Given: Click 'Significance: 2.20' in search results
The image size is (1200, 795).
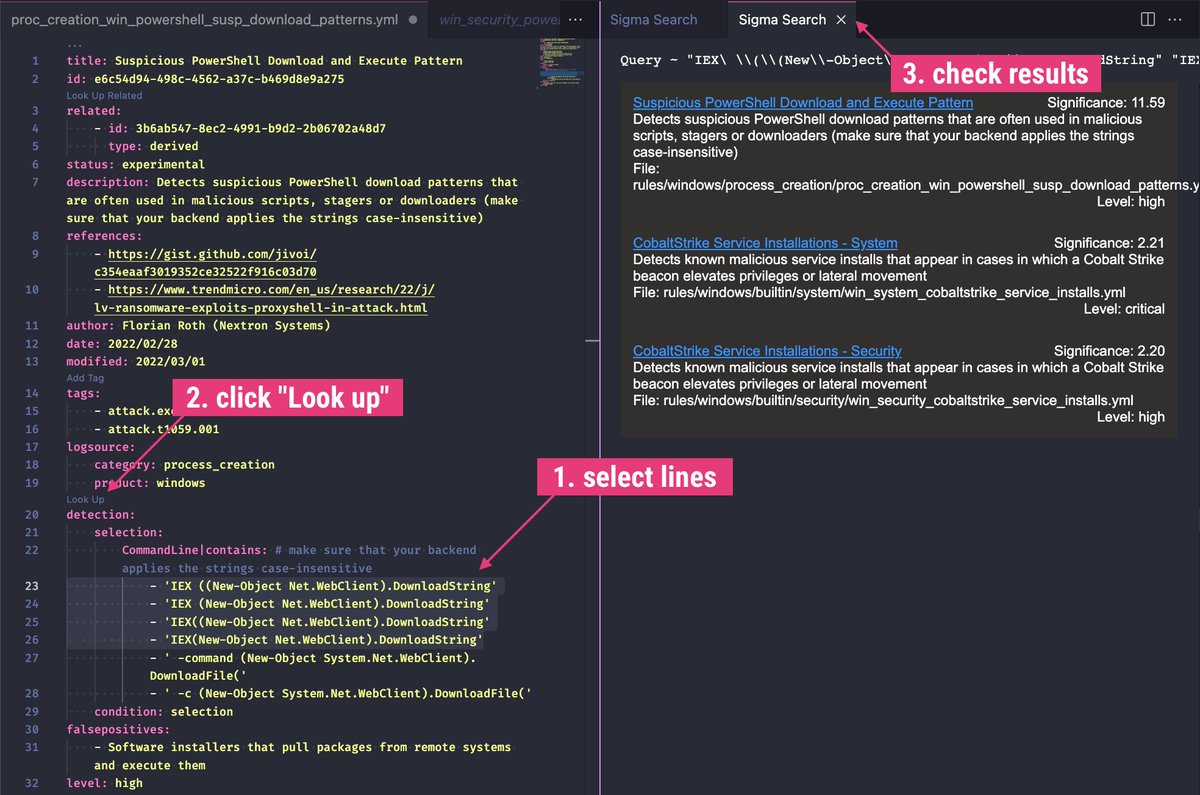Looking at the screenshot, I should tap(1110, 351).
